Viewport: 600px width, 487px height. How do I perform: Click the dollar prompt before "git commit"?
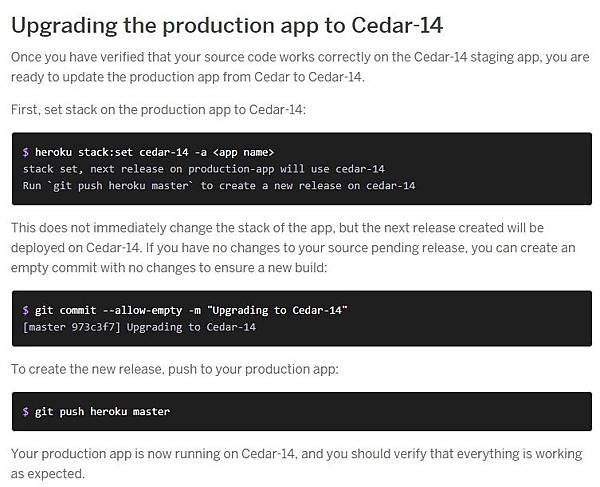[25, 311]
